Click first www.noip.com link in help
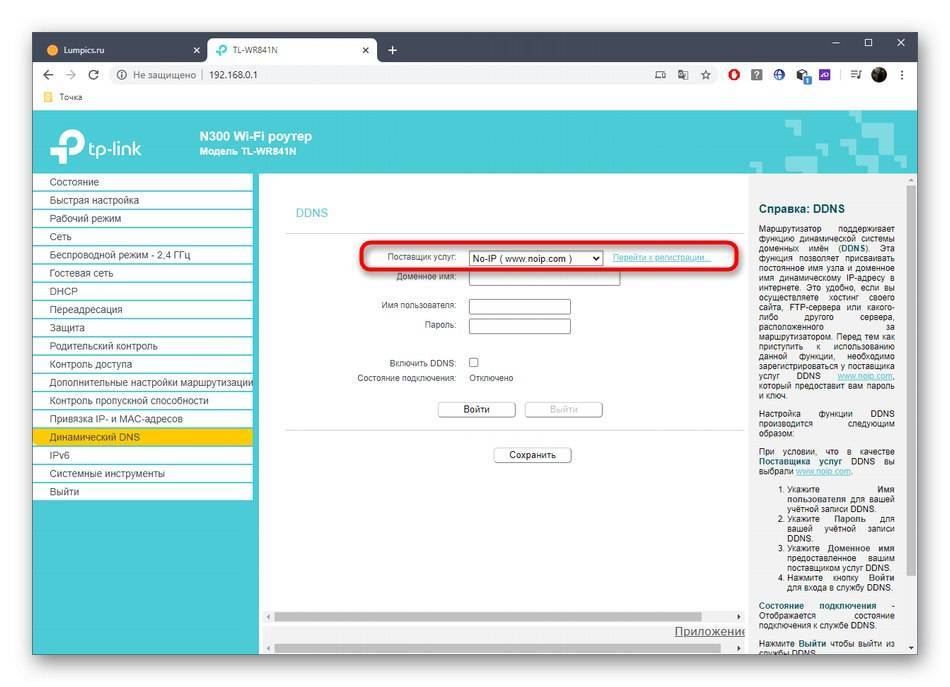The height and width of the screenshot is (687, 950). pos(865,376)
